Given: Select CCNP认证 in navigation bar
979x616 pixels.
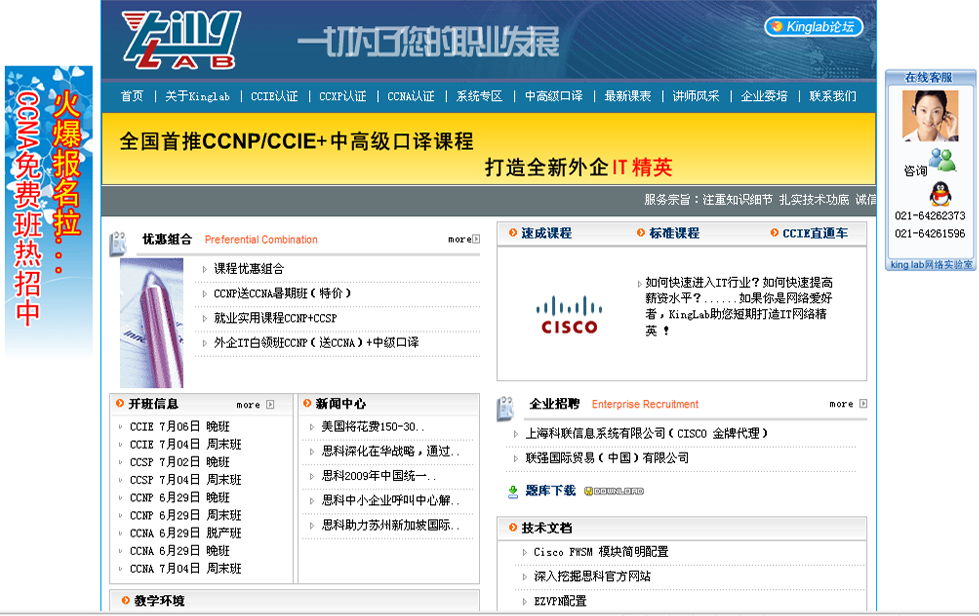Looking at the screenshot, I should click(343, 96).
